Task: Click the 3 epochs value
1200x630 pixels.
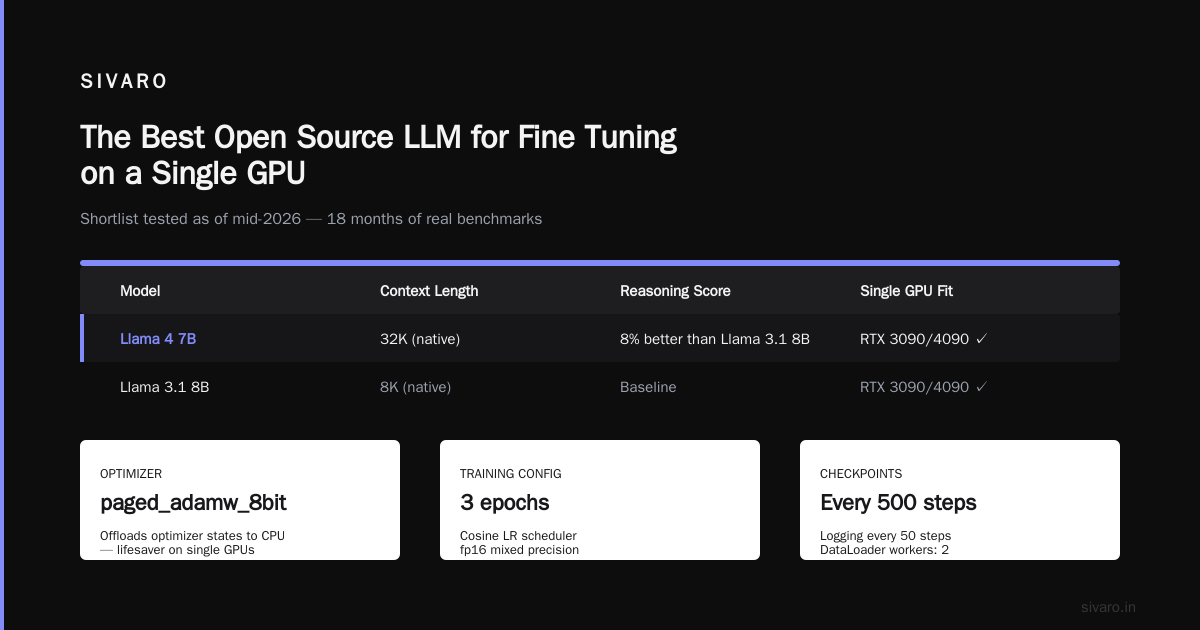Action: (505, 503)
